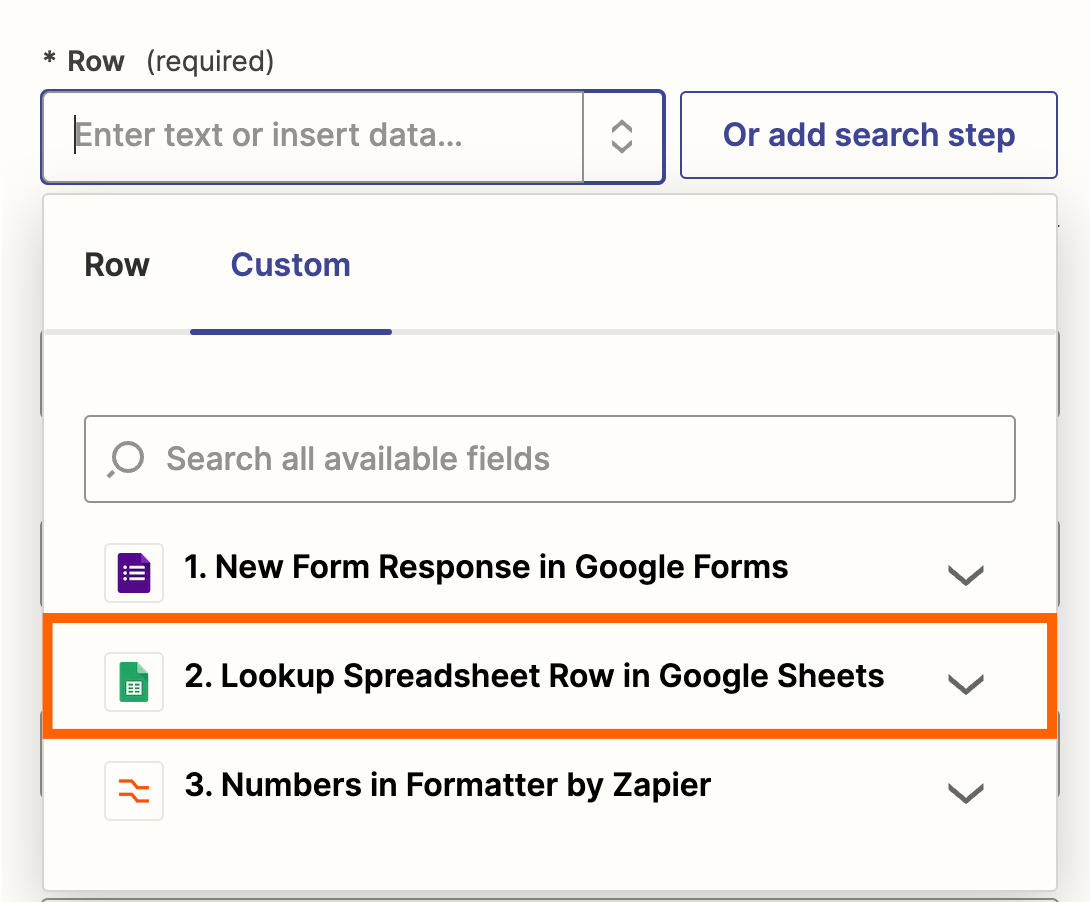This screenshot has height=902, width=1090.
Task: Switch to the Row tab
Action: tap(117, 265)
